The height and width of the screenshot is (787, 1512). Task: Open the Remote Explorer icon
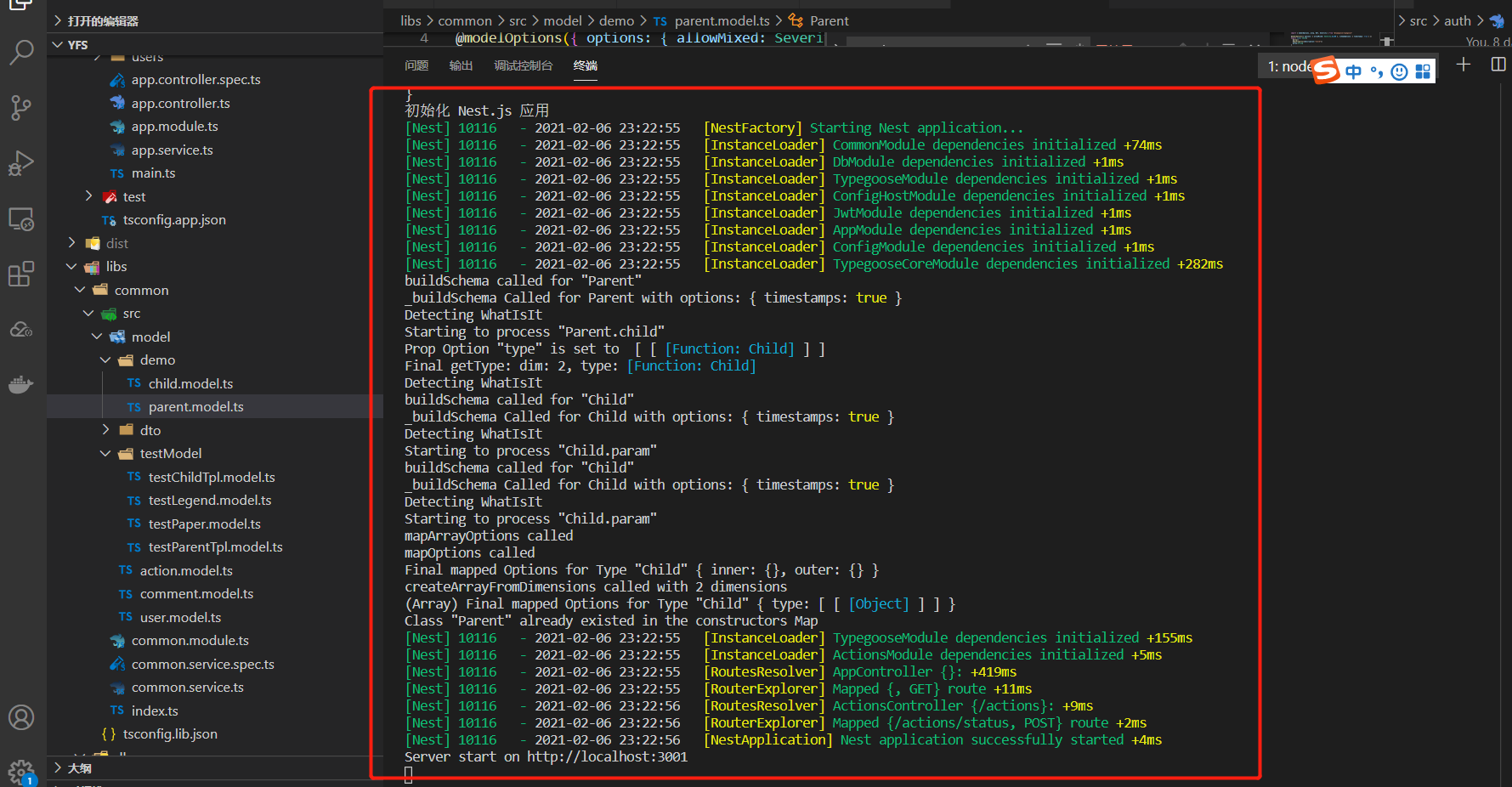coord(21,218)
